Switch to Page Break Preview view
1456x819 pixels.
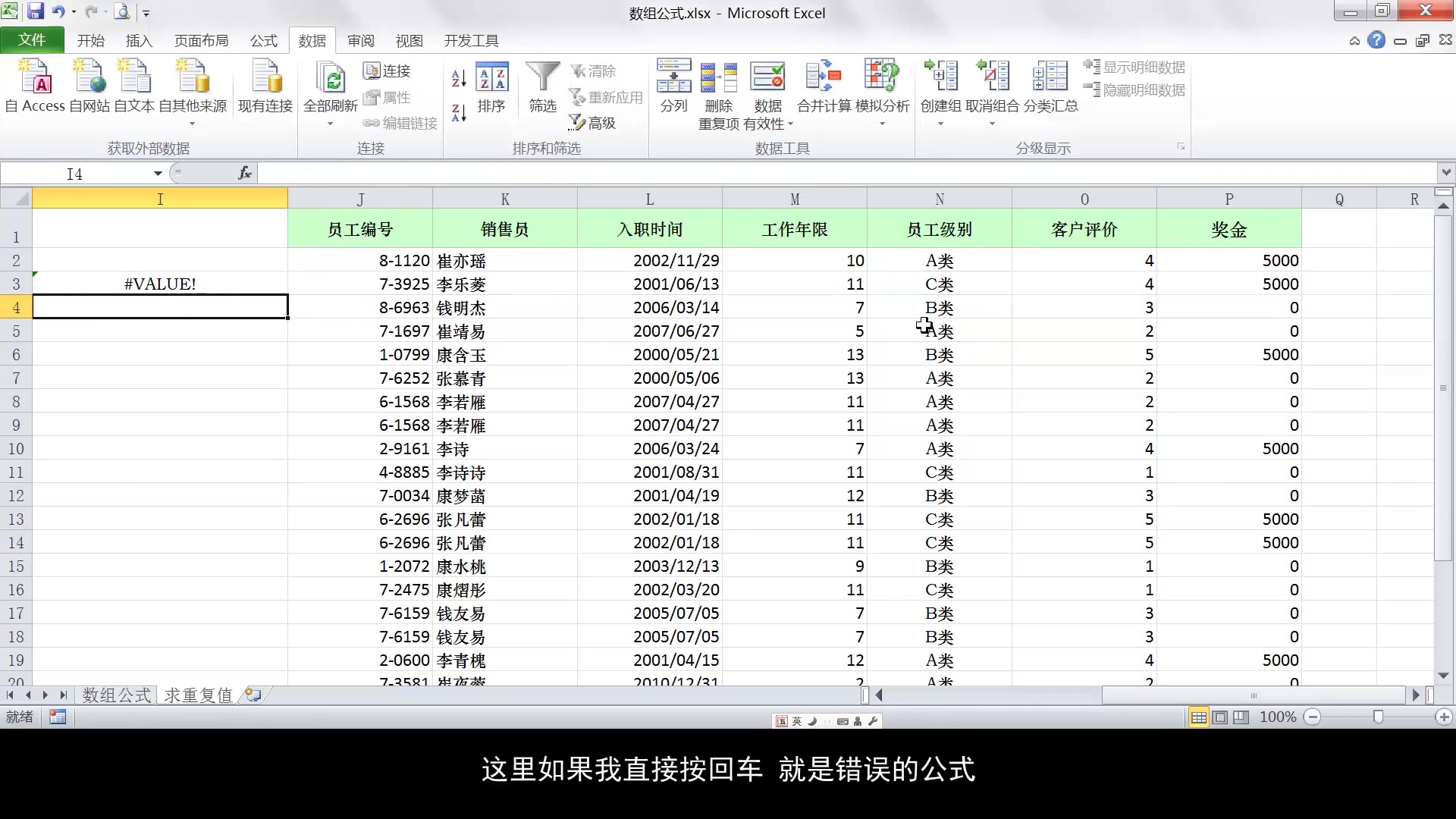coord(1241,717)
